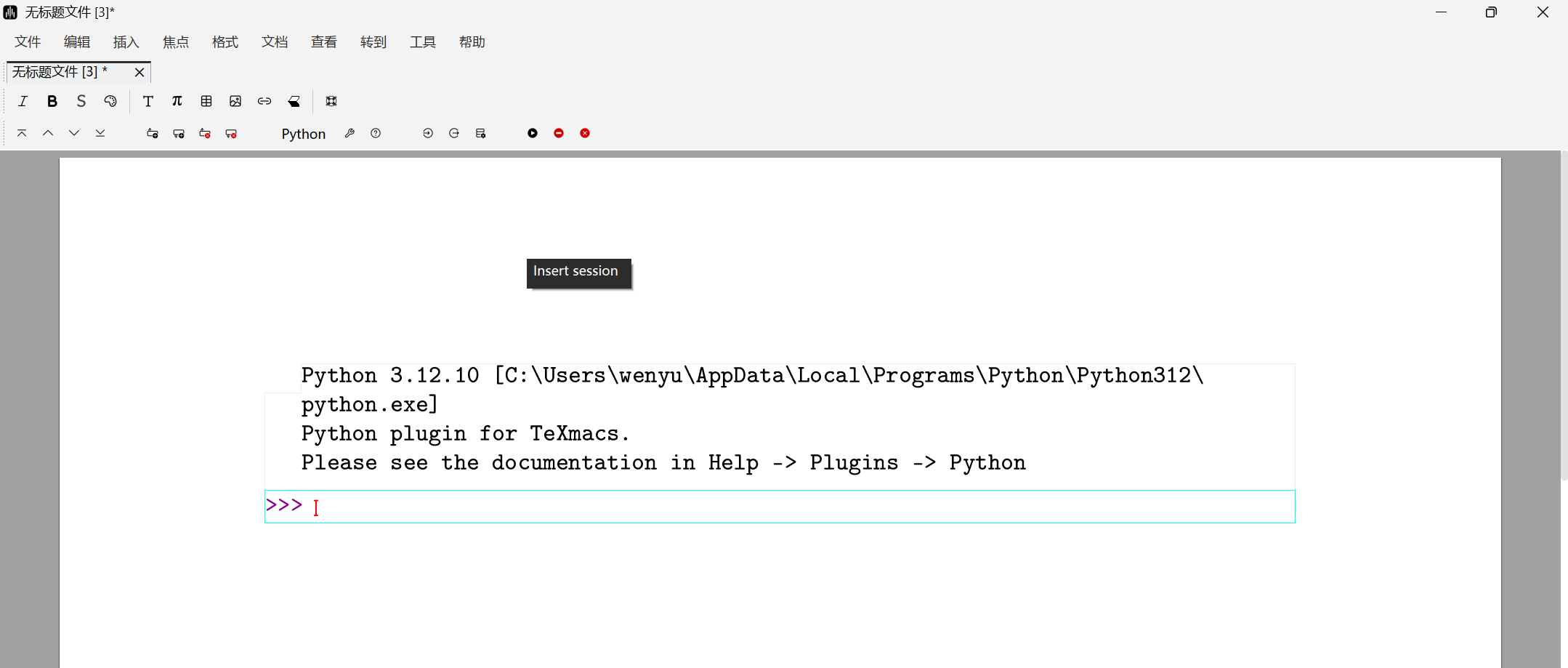Insert a table using the grid icon
Screen dimensions: 1568x668
[x=206, y=101]
